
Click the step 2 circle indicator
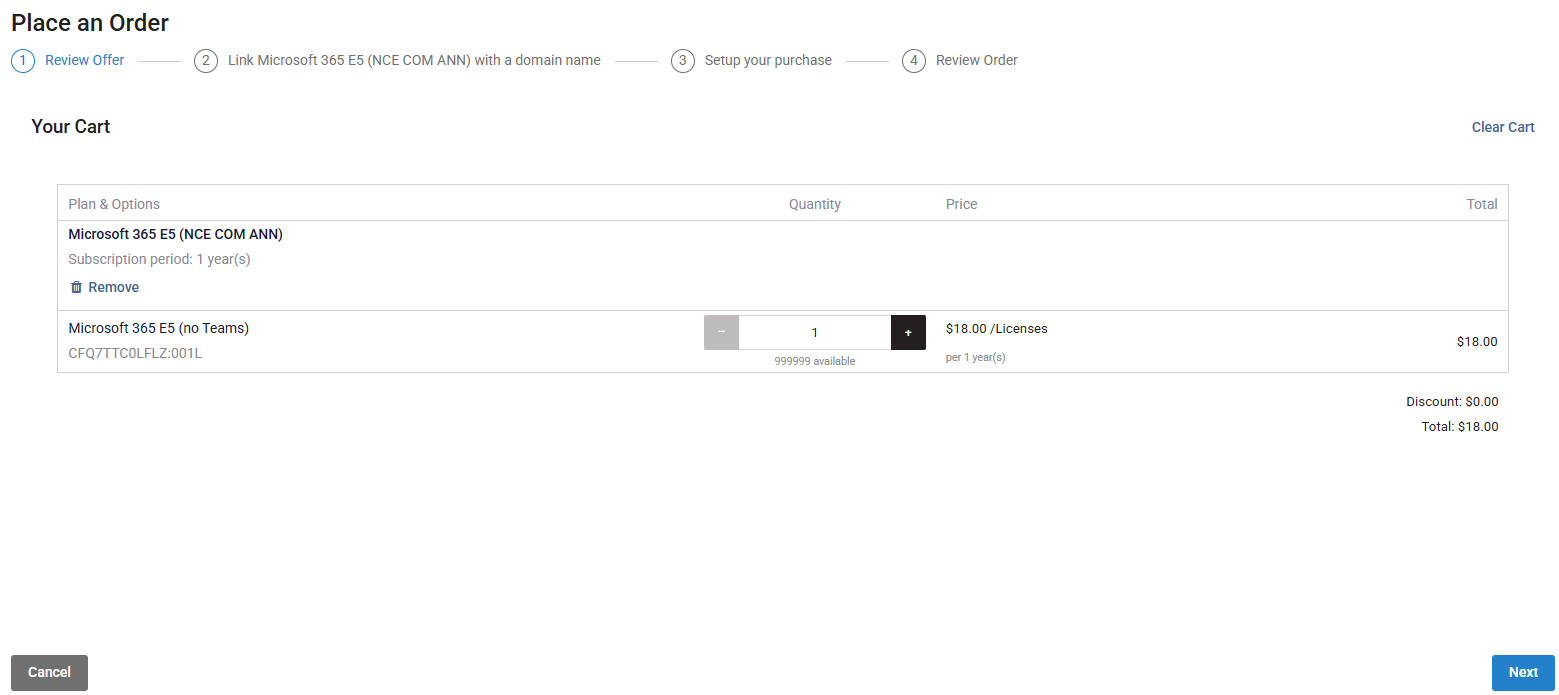(206, 61)
